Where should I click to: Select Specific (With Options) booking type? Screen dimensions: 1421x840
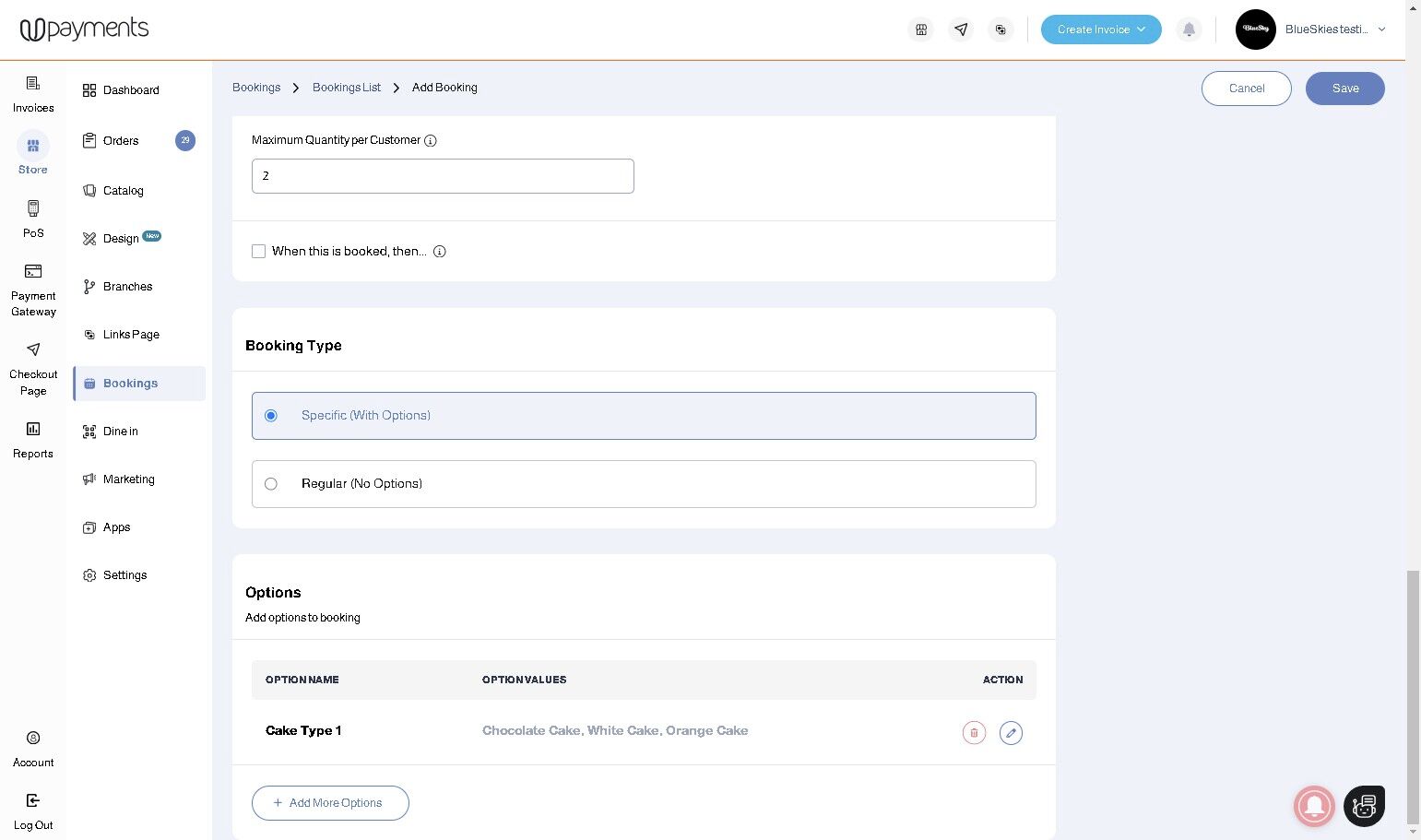[x=644, y=416]
